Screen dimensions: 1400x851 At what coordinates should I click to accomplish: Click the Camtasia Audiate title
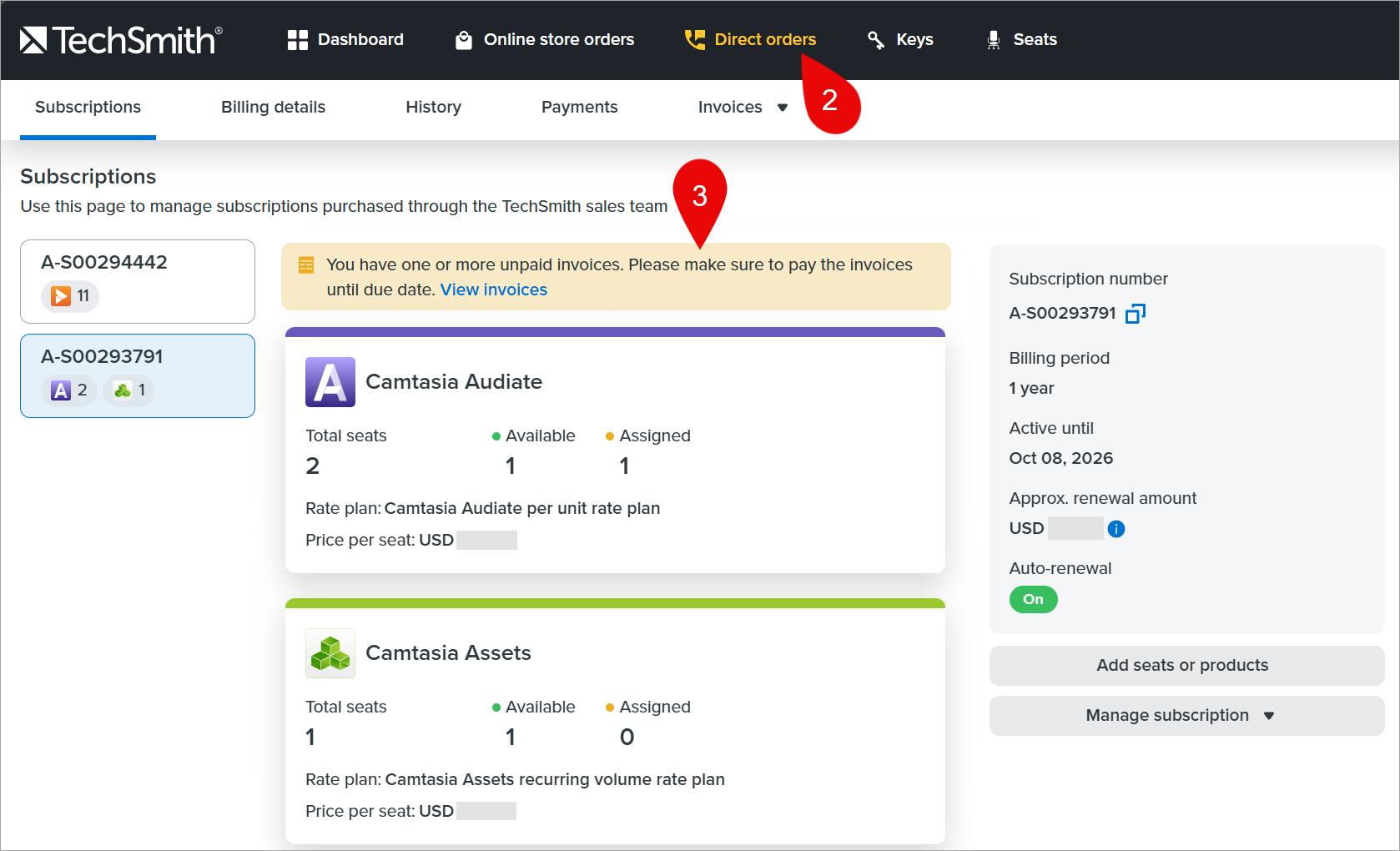coord(454,382)
